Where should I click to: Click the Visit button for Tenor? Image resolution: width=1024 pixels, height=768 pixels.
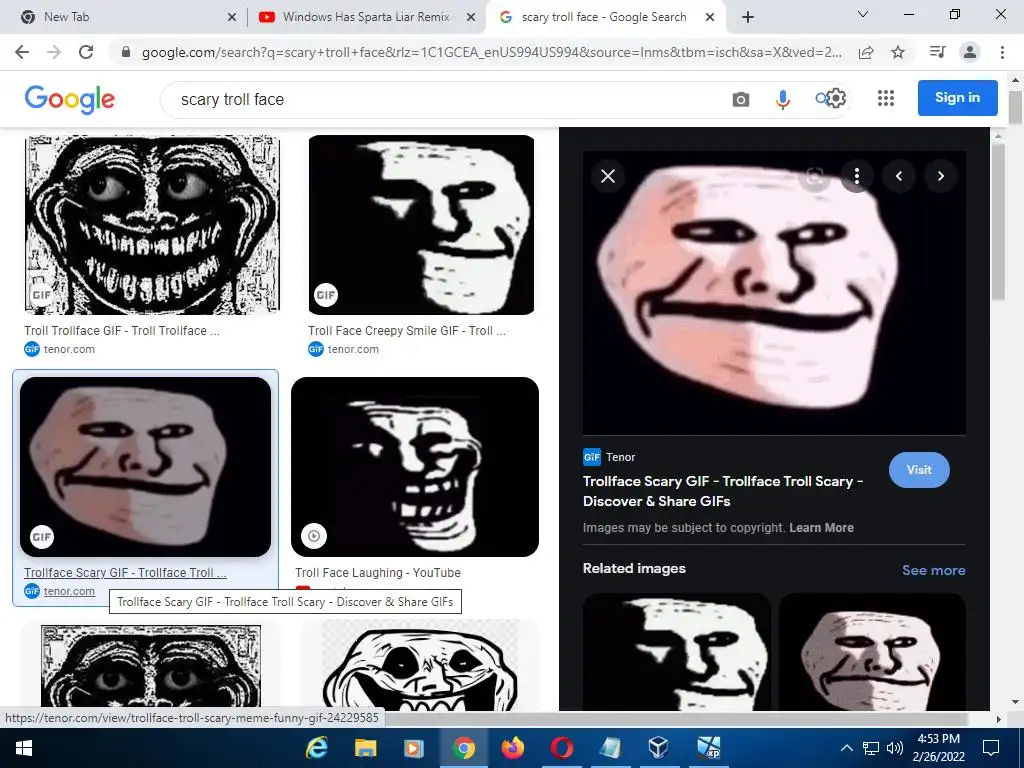919,470
